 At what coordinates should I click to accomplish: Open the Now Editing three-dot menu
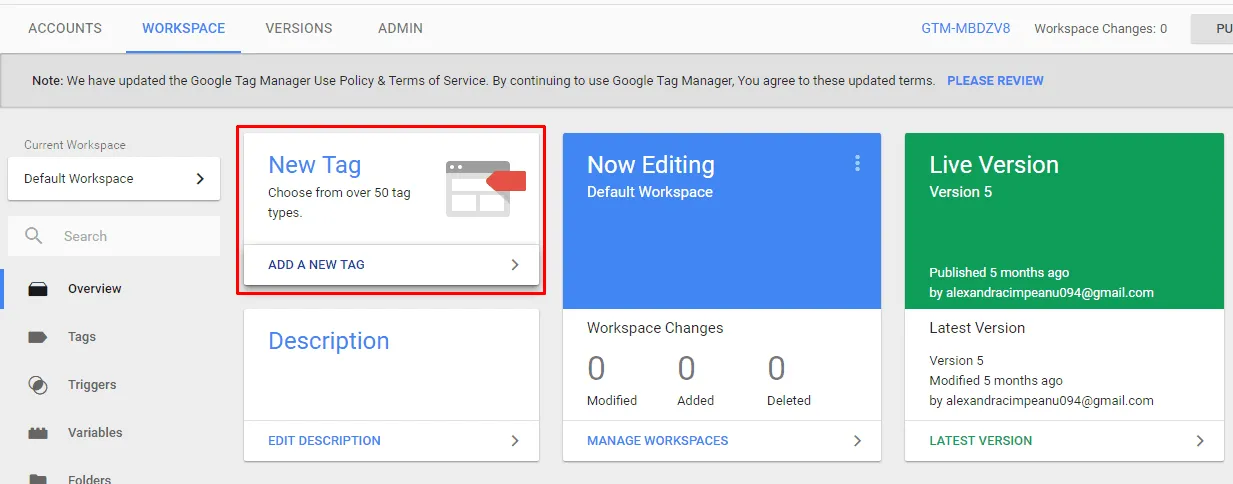857,164
